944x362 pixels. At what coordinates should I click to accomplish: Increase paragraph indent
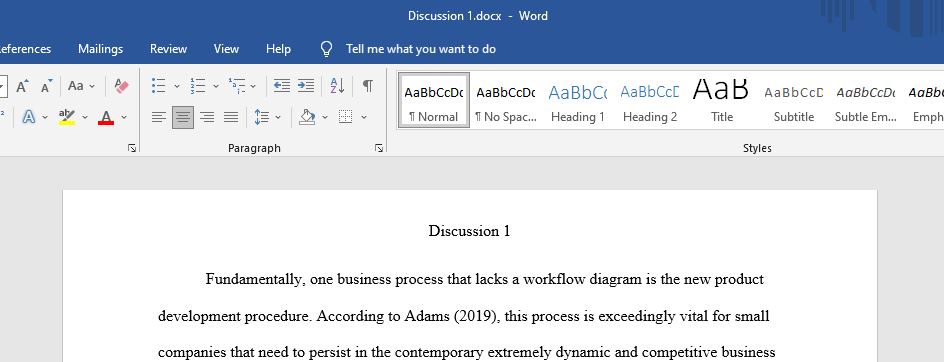(x=306, y=86)
